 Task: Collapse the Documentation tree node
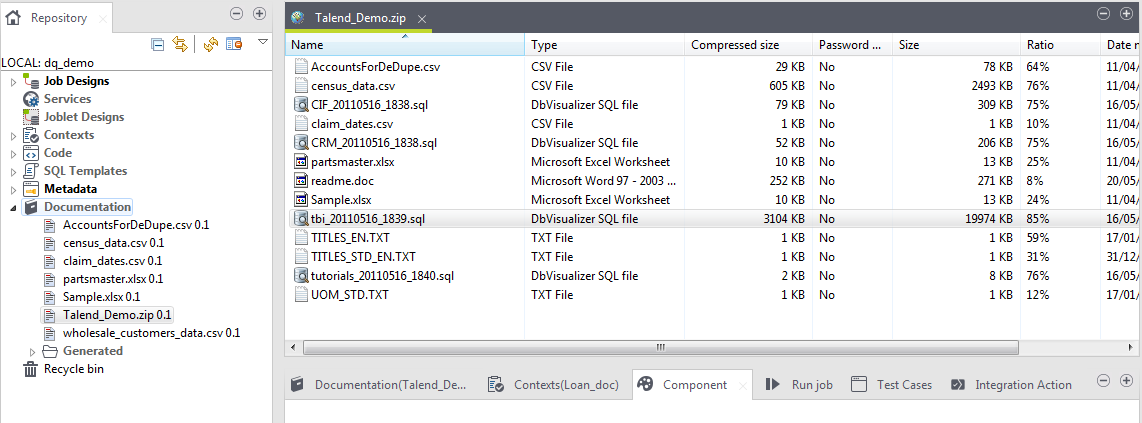pos(14,207)
